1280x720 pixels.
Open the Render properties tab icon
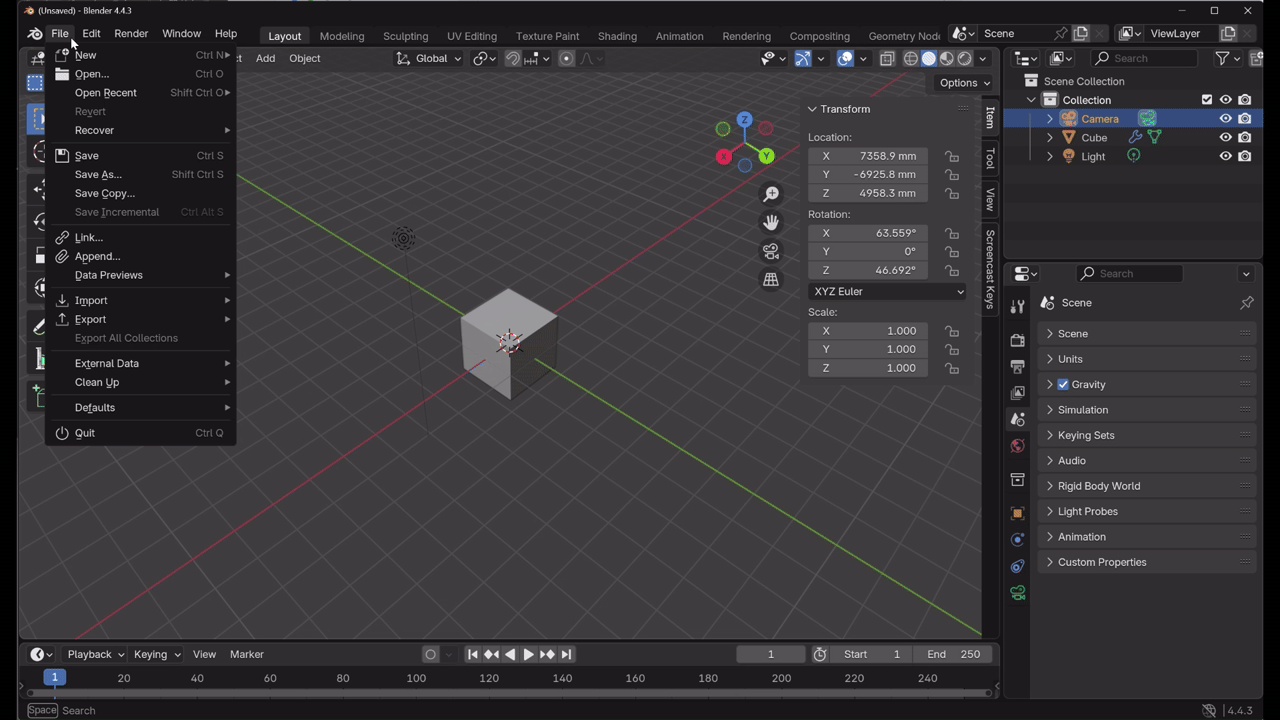click(1017, 340)
